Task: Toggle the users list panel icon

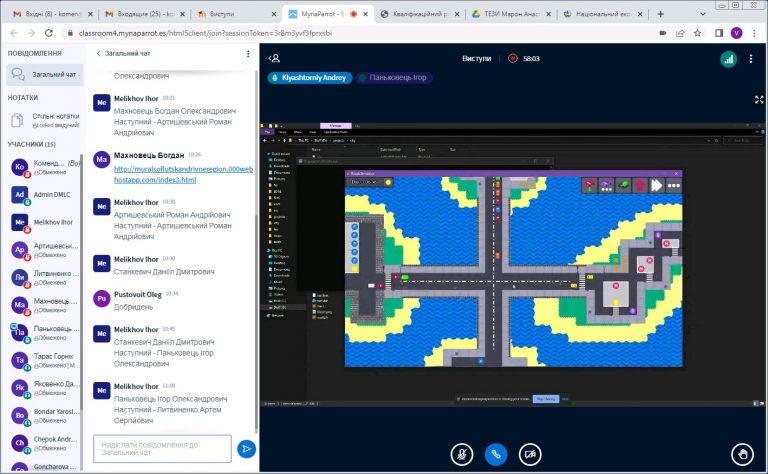Action: tap(275, 58)
